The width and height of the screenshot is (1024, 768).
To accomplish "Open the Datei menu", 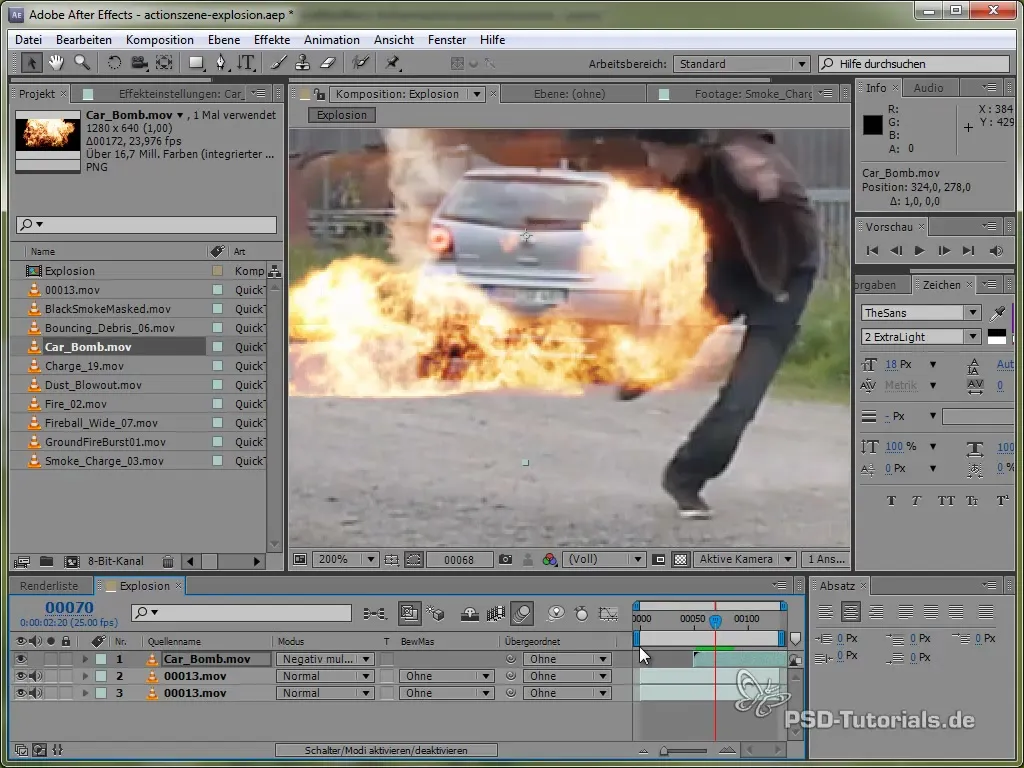I will [x=28, y=40].
